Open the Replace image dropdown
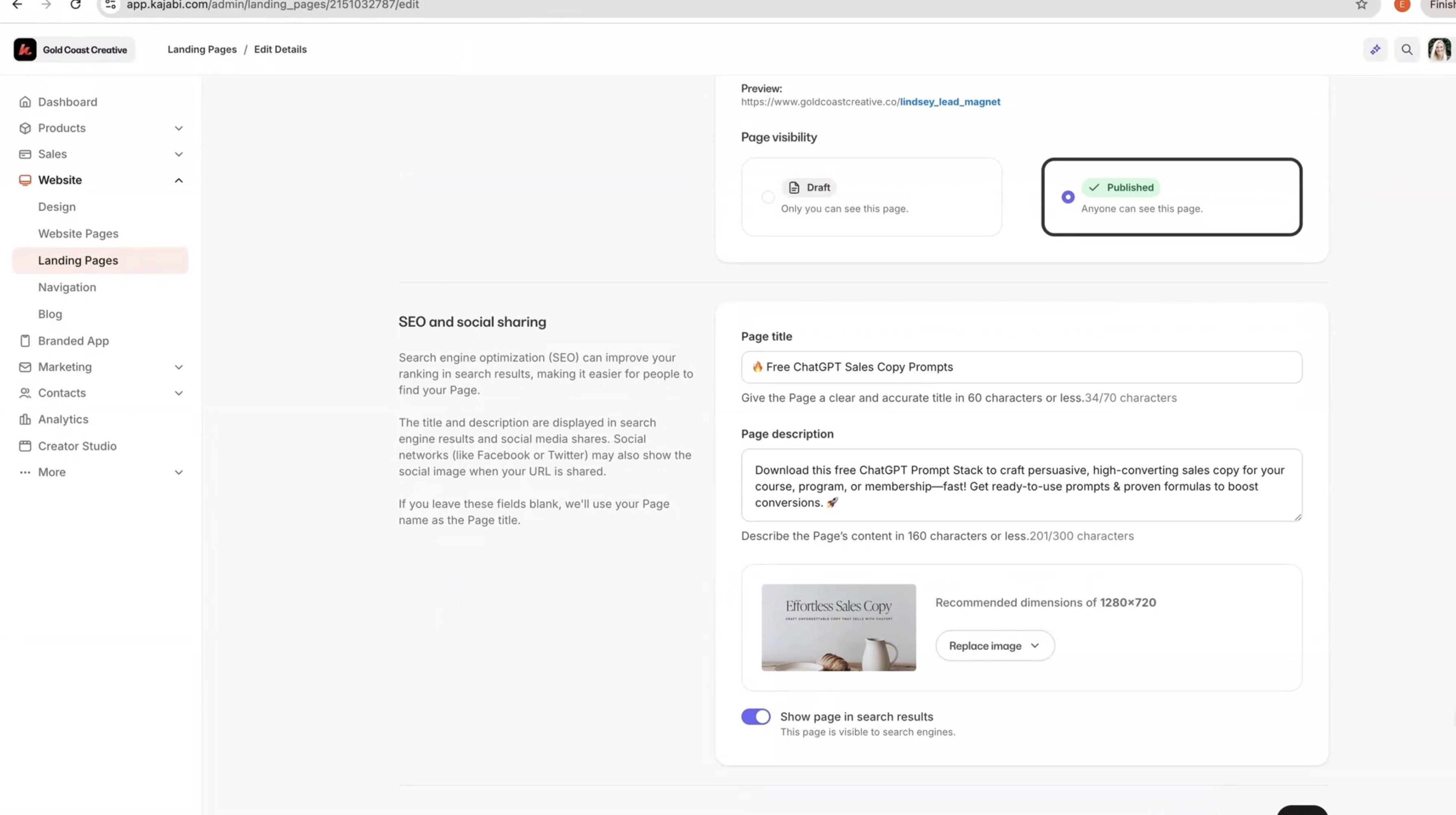This screenshot has height=815, width=1456. 995,646
